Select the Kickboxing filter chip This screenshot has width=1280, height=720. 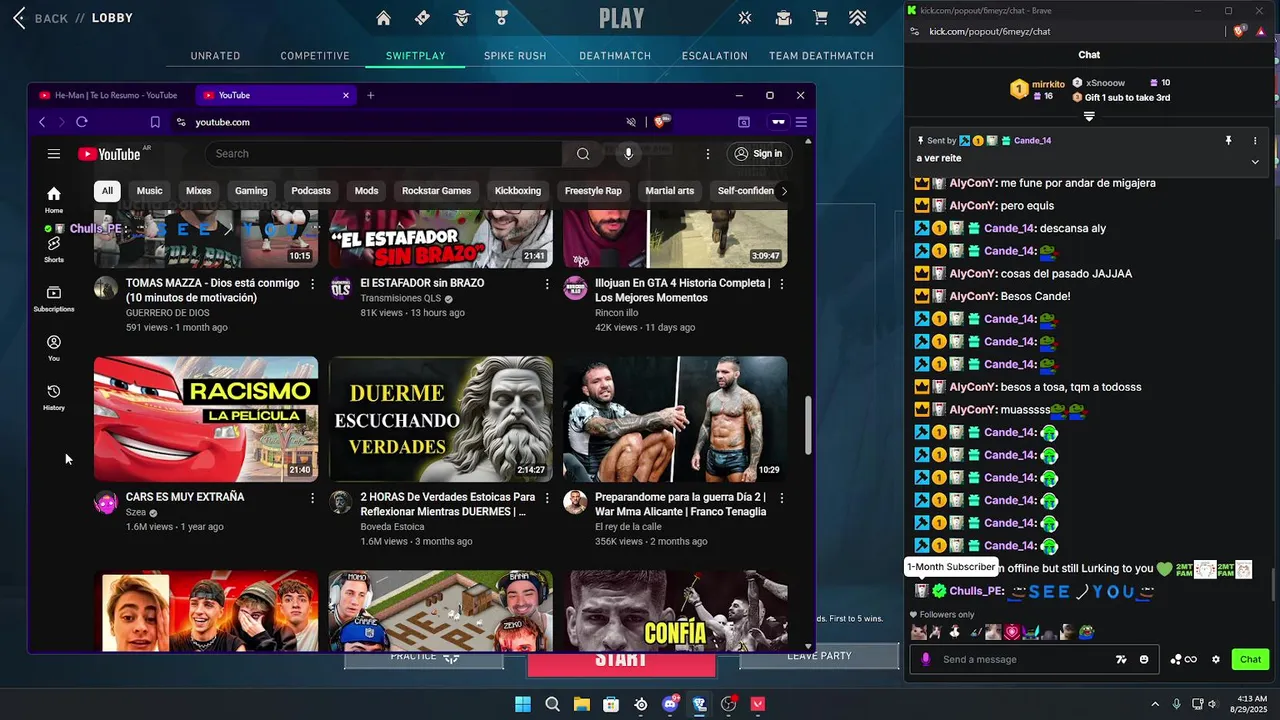[x=518, y=191]
